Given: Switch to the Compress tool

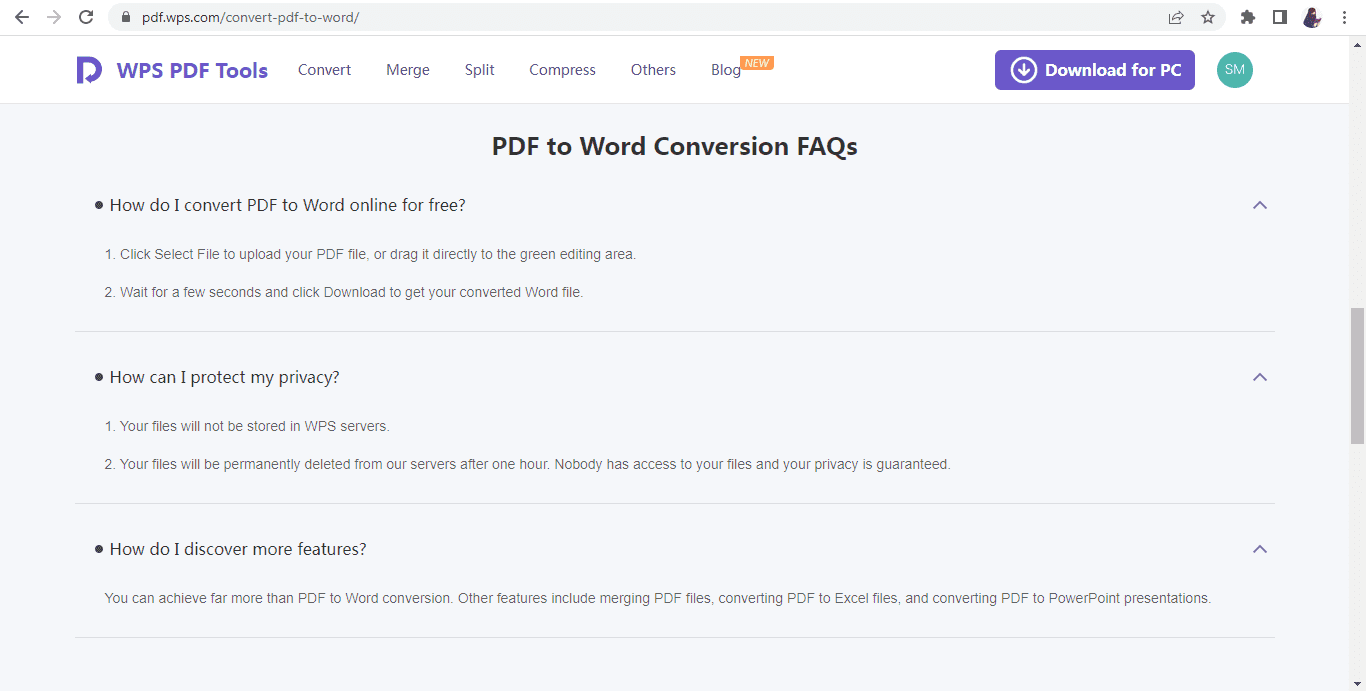Looking at the screenshot, I should pos(562,70).
